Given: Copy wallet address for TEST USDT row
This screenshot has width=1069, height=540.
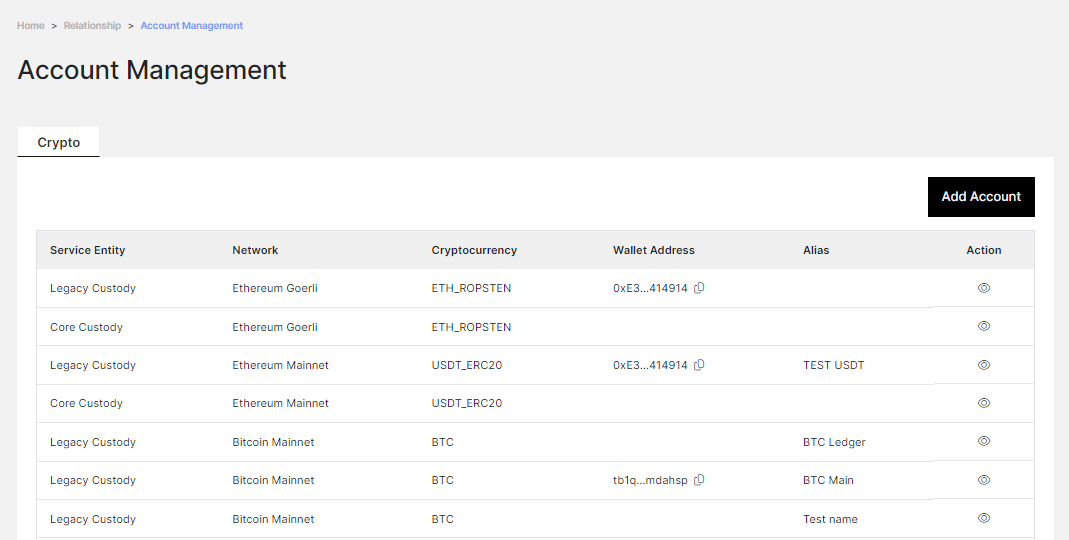Looking at the screenshot, I should pos(699,365).
